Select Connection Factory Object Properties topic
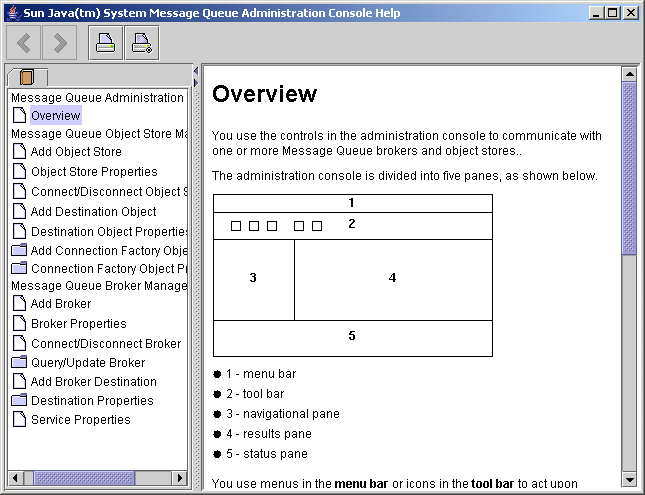Viewport: 645px width, 495px height. tap(109, 269)
